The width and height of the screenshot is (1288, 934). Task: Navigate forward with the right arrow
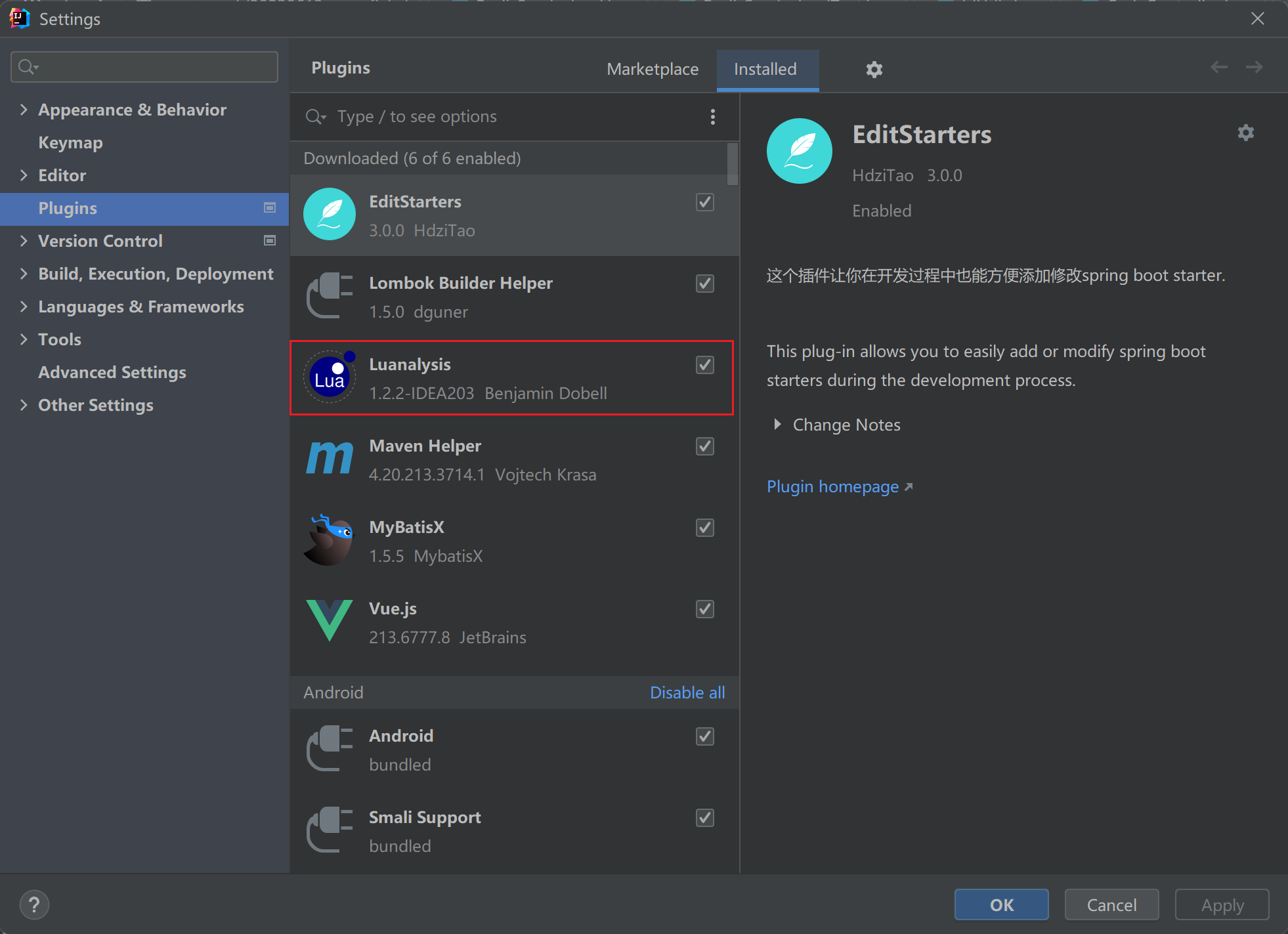(x=1254, y=67)
